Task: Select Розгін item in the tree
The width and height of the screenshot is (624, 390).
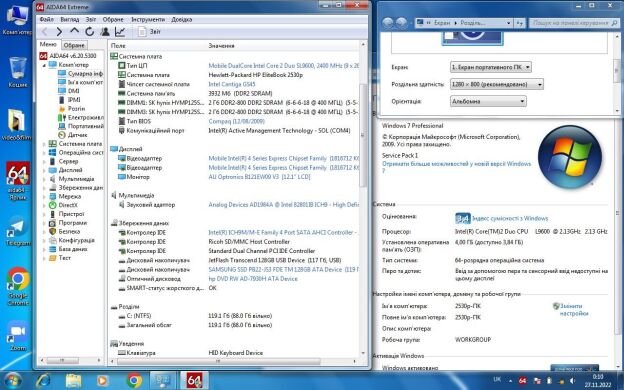Action: tap(76, 108)
